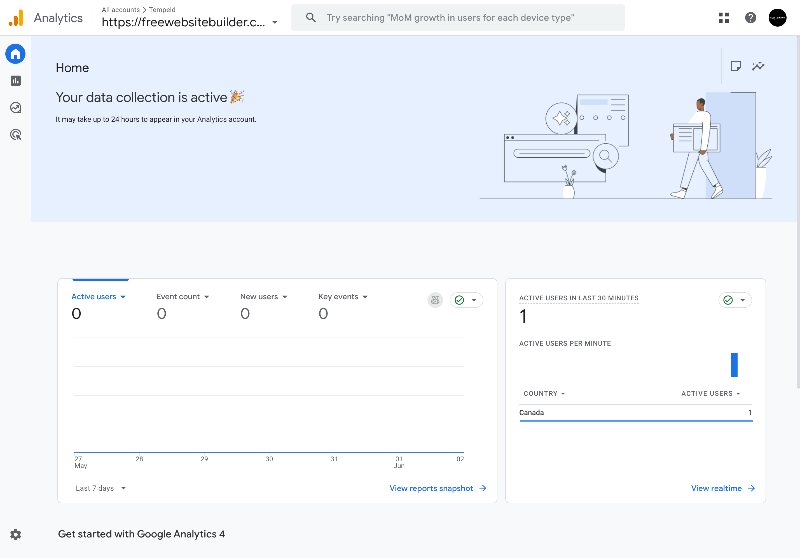The height and width of the screenshot is (558, 800).
Task: Click the comparison icon next to Key events
Action: (435, 300)
